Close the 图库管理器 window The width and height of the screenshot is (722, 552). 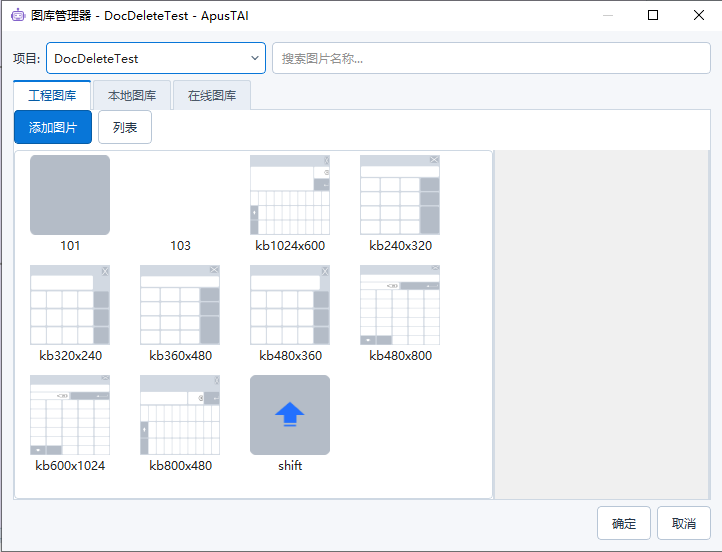coord(699,15)
